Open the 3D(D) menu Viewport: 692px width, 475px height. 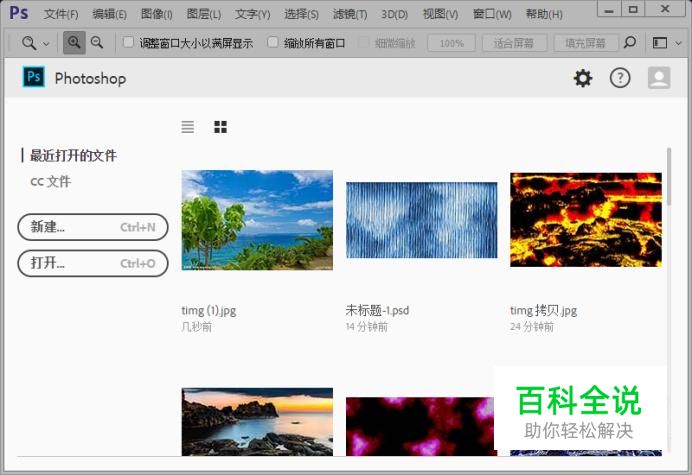pos(394,14)
